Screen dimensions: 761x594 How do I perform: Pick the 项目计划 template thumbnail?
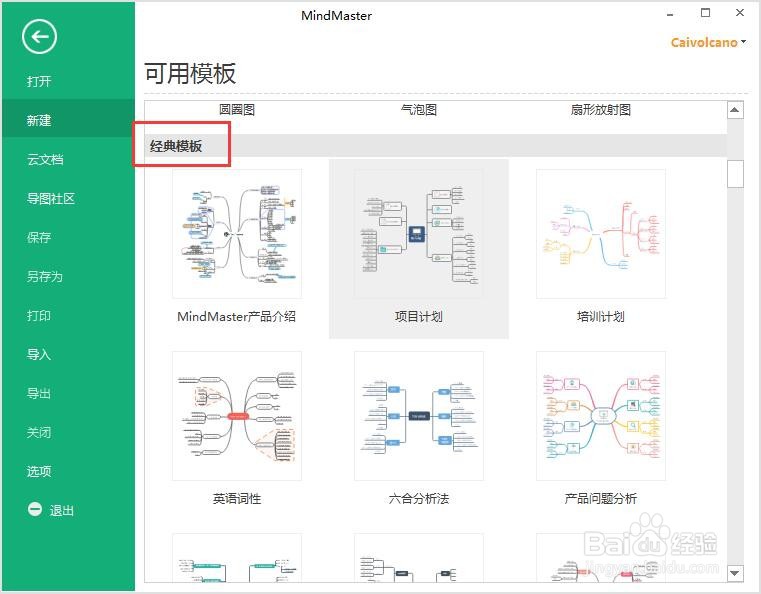point(419,234)
